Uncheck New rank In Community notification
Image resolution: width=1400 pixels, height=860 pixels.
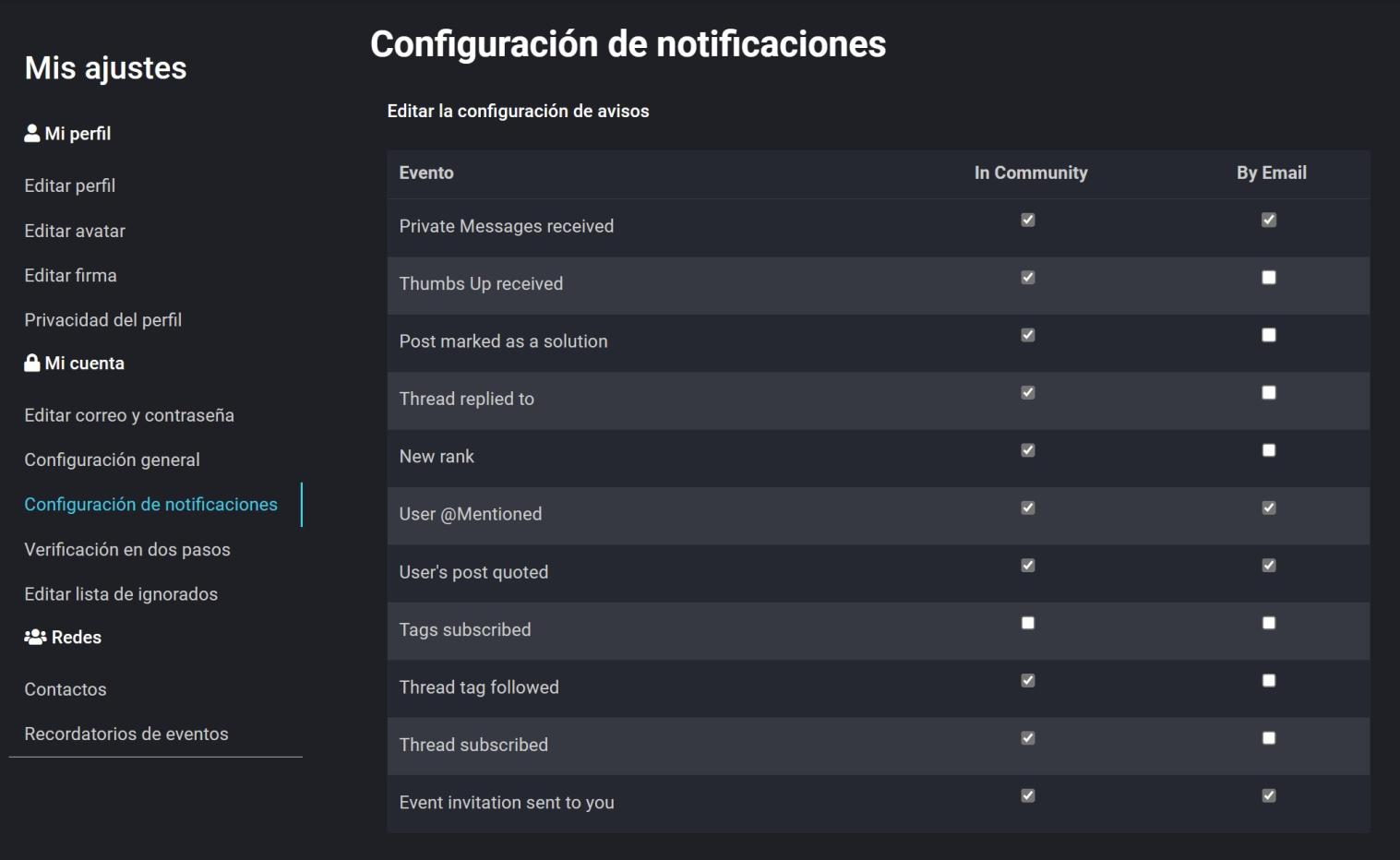click(1028, 450)
